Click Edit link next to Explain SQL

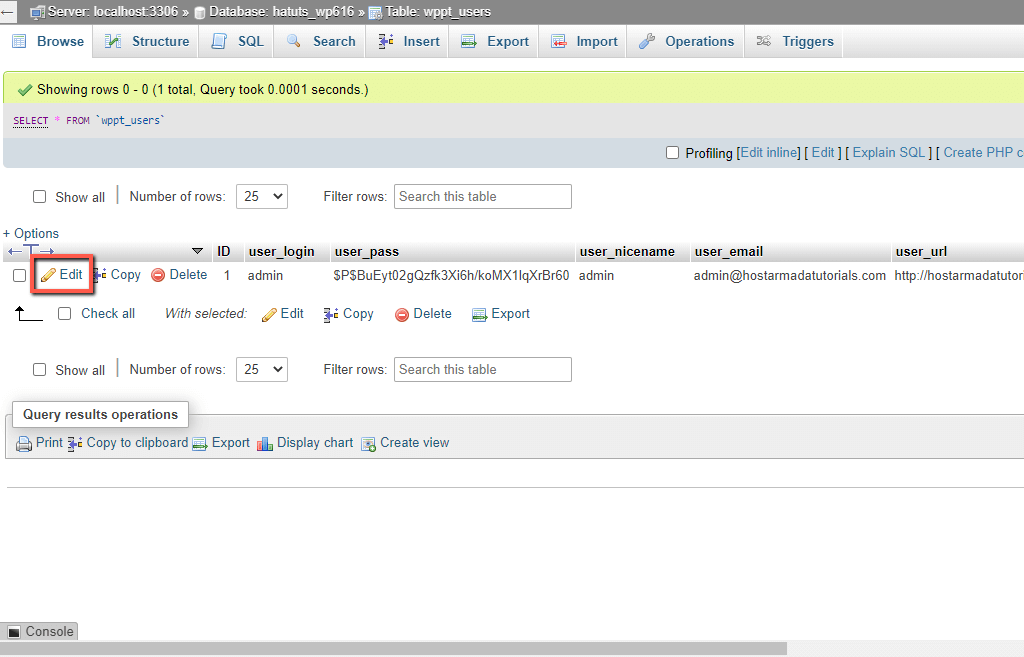tap(823, 153)
